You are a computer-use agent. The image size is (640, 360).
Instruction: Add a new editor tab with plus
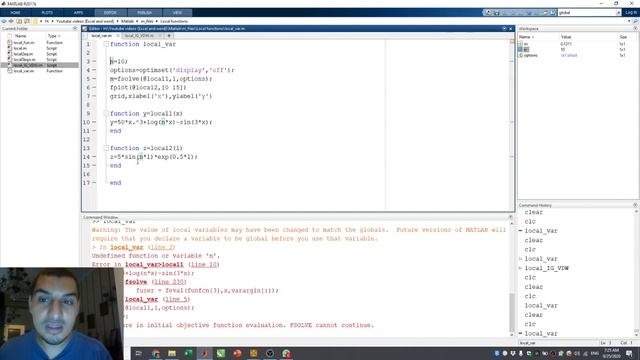click(169, 36)
